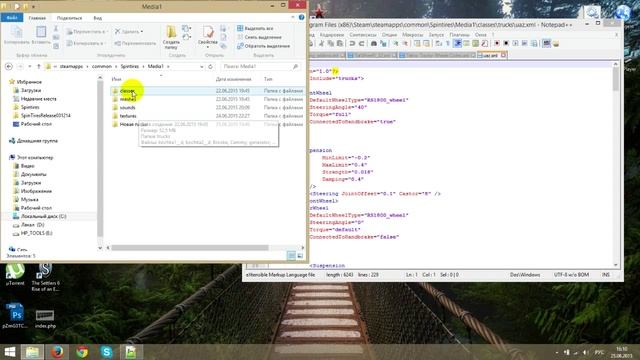Screen dimensions: 640x360
Task: Click Undo icon in Notepad++ toolbar
Action: [x=352, y=44]
